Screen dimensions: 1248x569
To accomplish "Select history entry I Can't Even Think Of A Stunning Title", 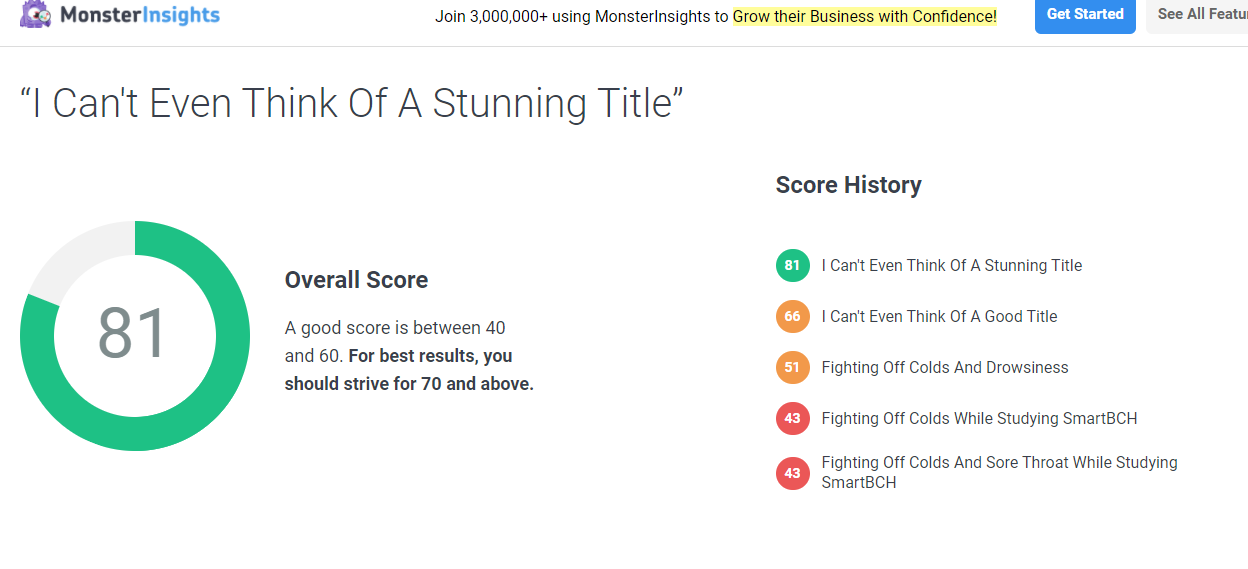I will point(952,265).
